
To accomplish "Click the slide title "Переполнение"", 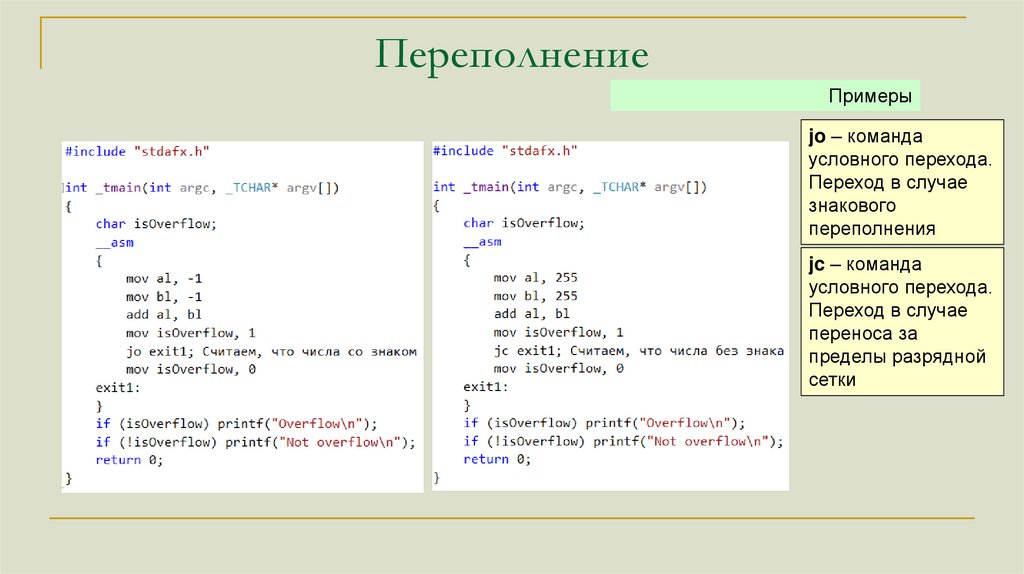I will 512,54.
